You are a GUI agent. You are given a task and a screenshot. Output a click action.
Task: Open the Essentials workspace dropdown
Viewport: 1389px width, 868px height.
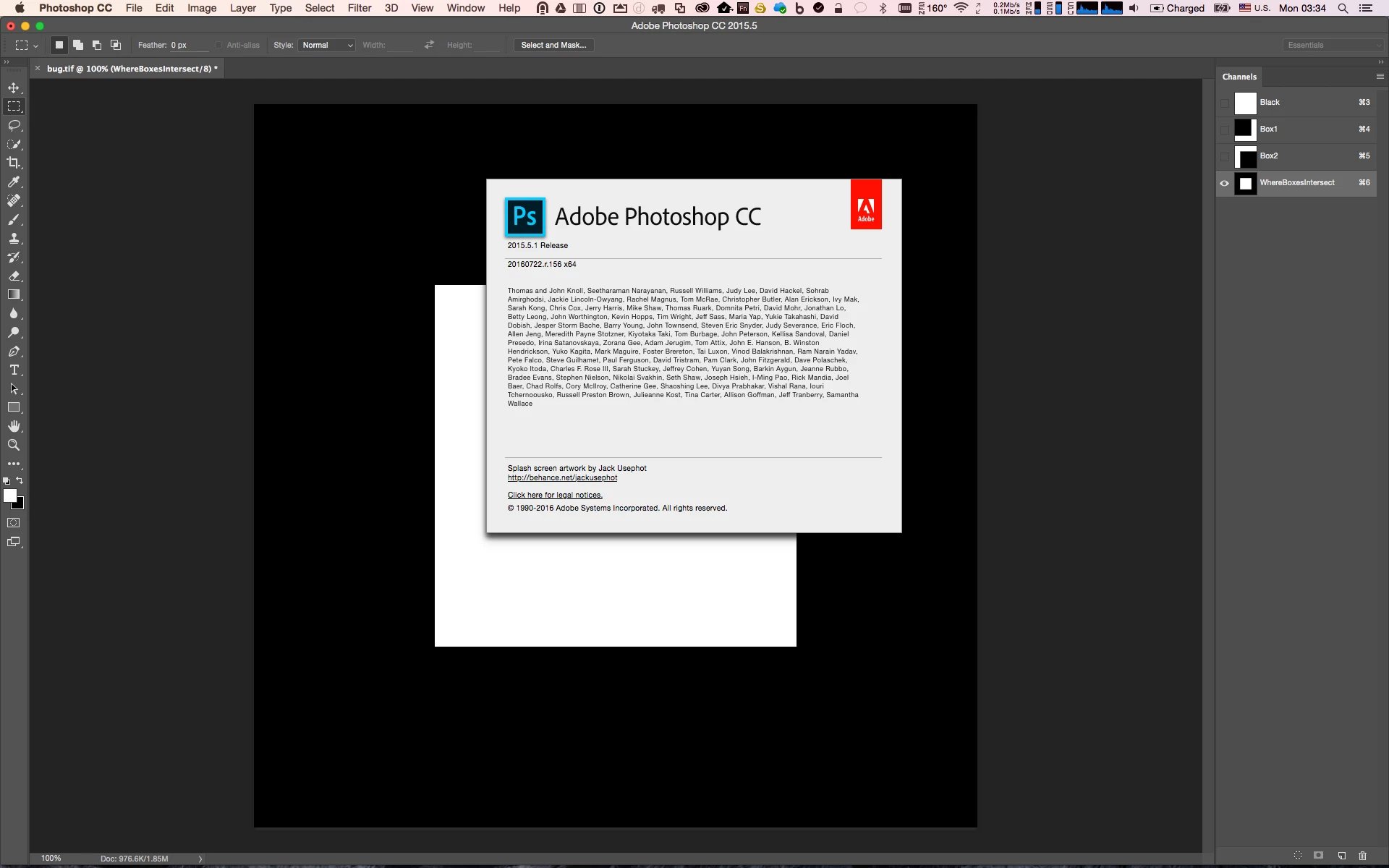(x=1333, y=45)
